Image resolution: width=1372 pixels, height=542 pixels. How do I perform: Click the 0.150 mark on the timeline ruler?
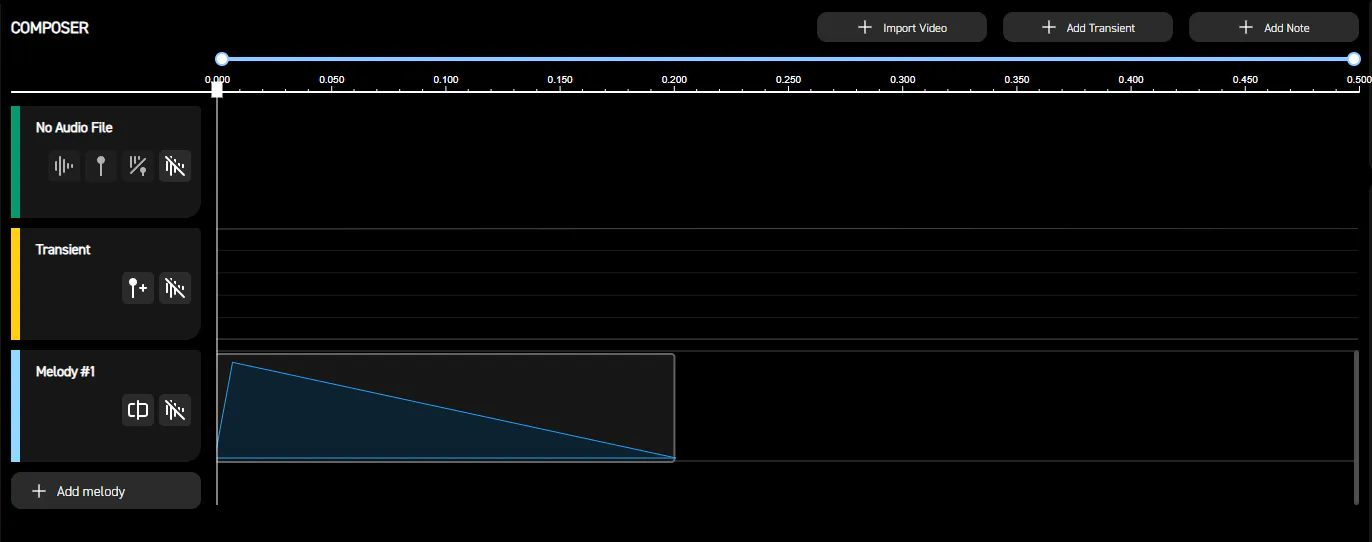(x=560, y=79)
